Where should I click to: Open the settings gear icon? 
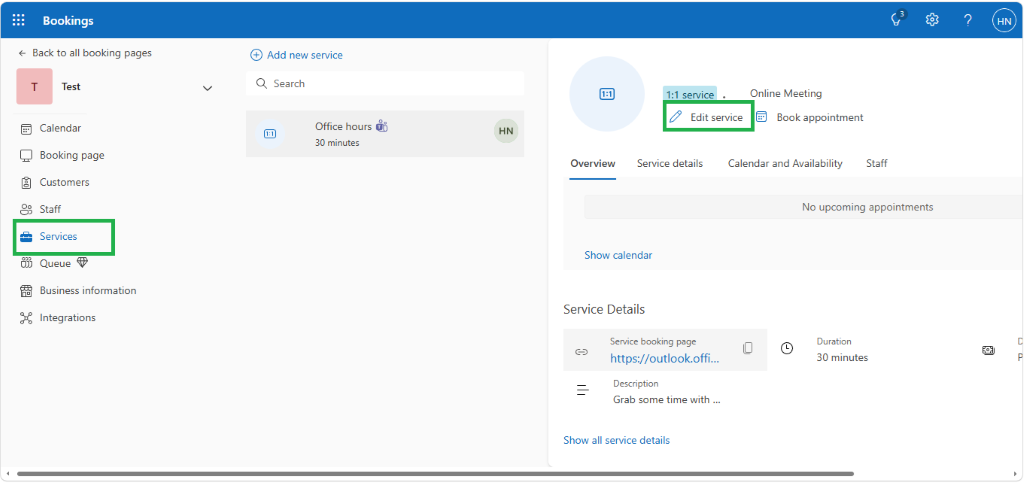click(x=932, y=20)
